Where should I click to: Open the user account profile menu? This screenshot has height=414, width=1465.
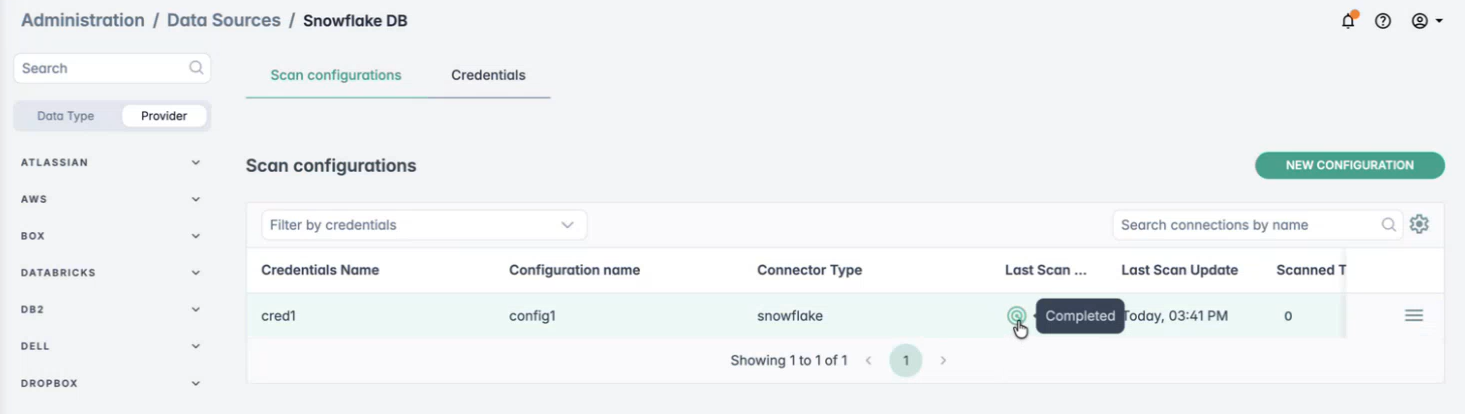(x=1426, y=21)
